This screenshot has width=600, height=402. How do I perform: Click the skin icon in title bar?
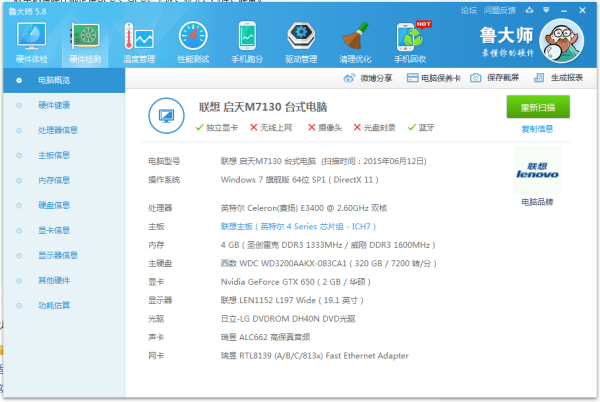coord(530,10)
